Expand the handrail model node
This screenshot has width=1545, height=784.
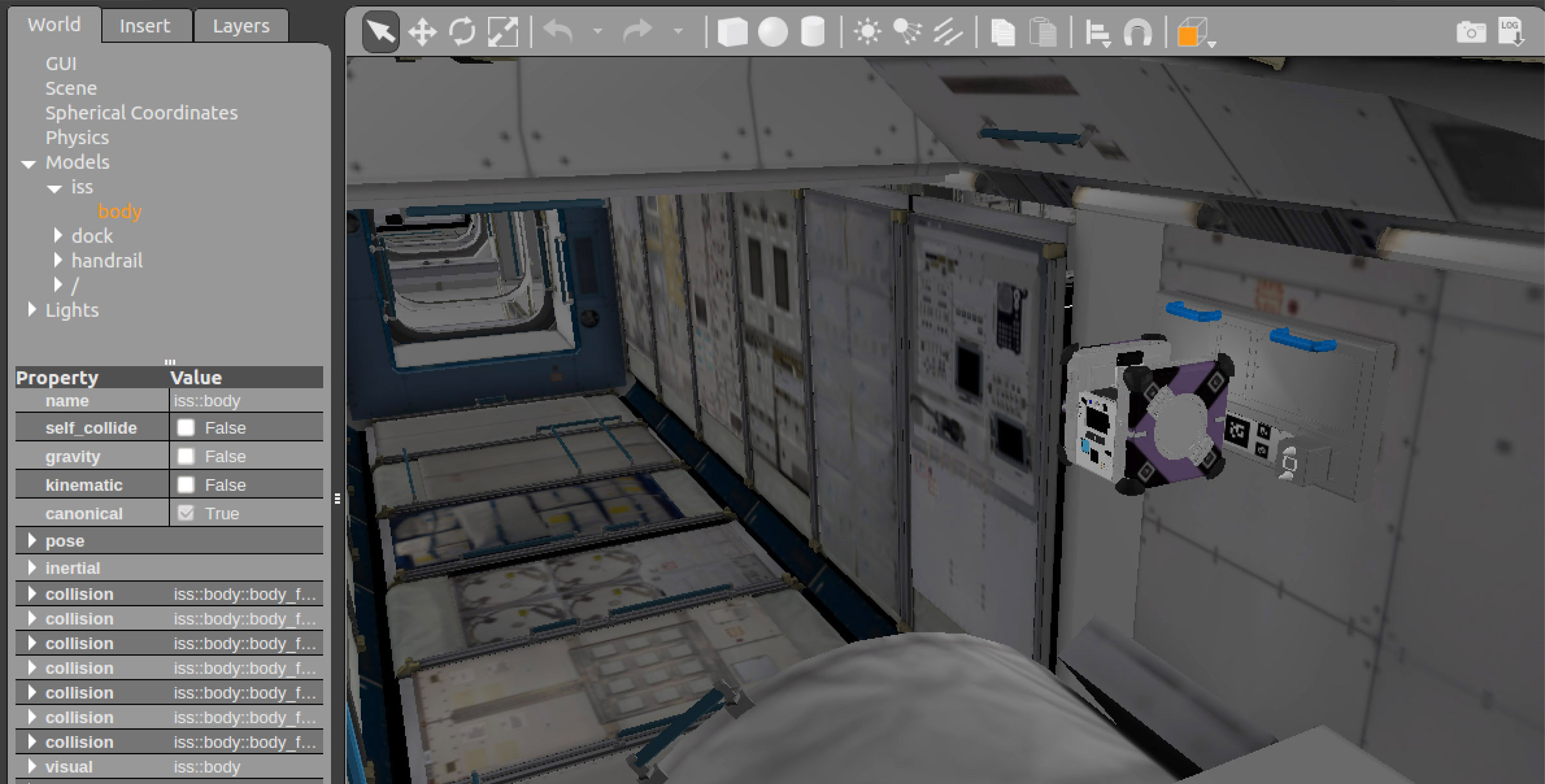tap(57, 260)
